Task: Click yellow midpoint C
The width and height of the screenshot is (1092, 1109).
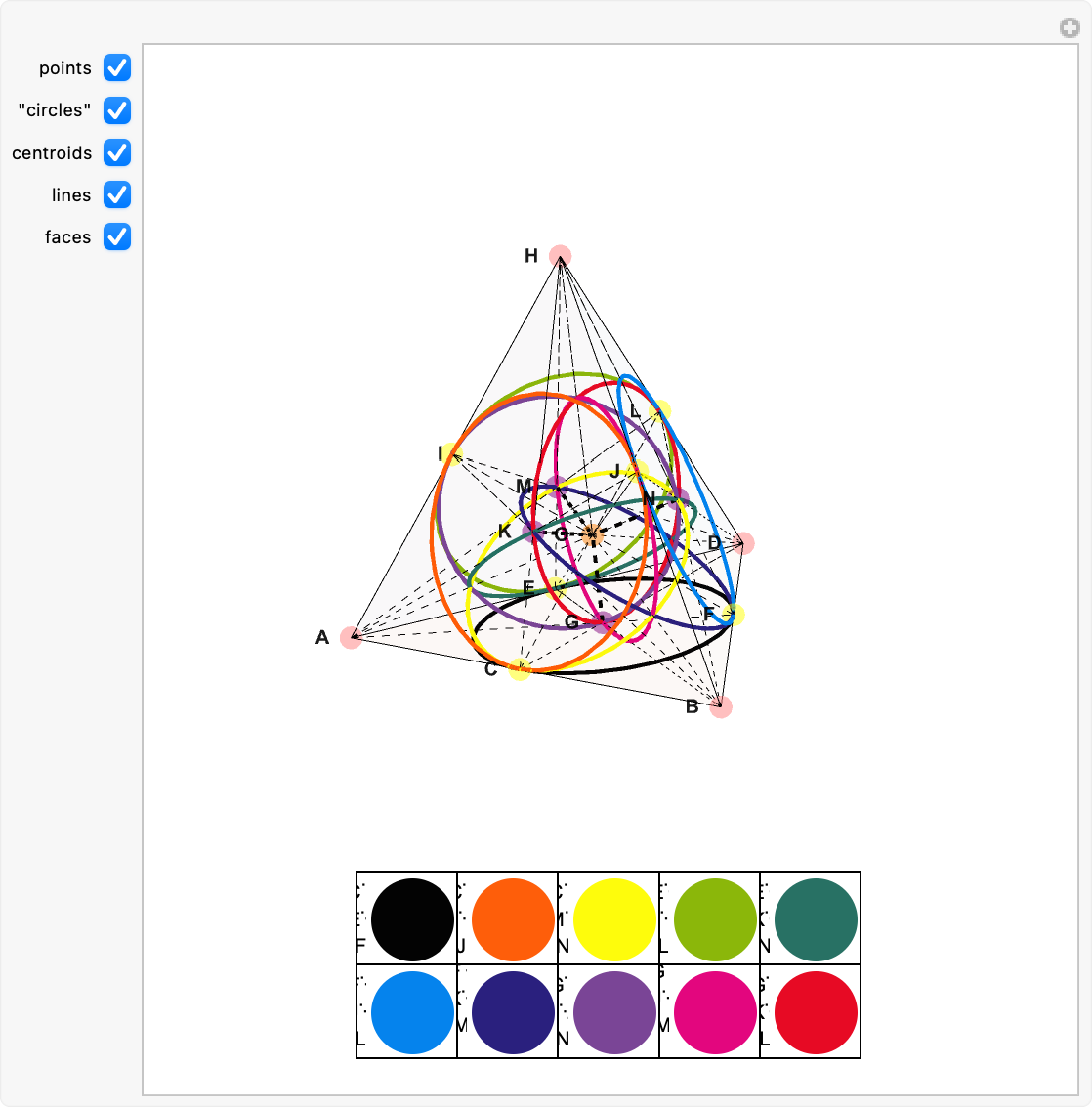Action: click(520, 669)
